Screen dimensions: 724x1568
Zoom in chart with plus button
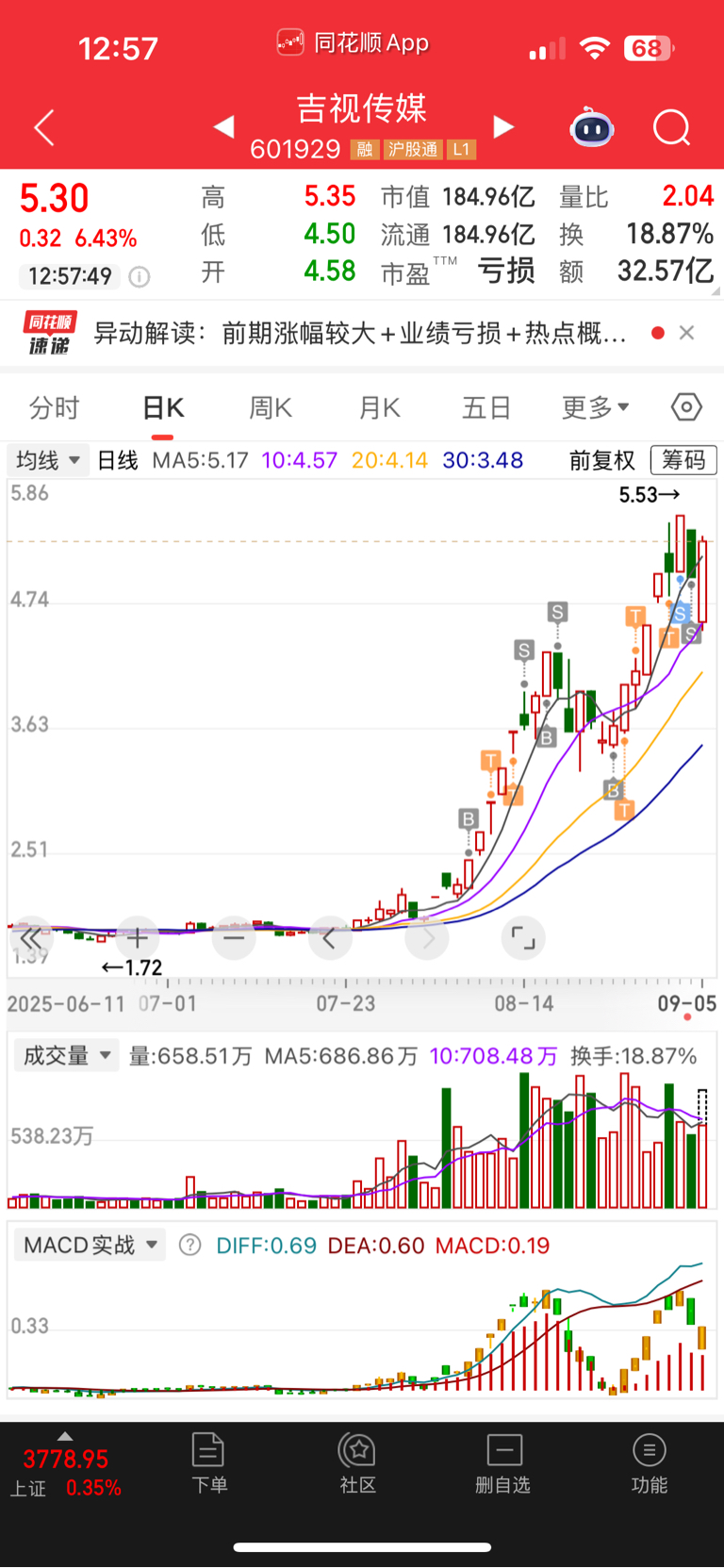[x=138, y=938]
